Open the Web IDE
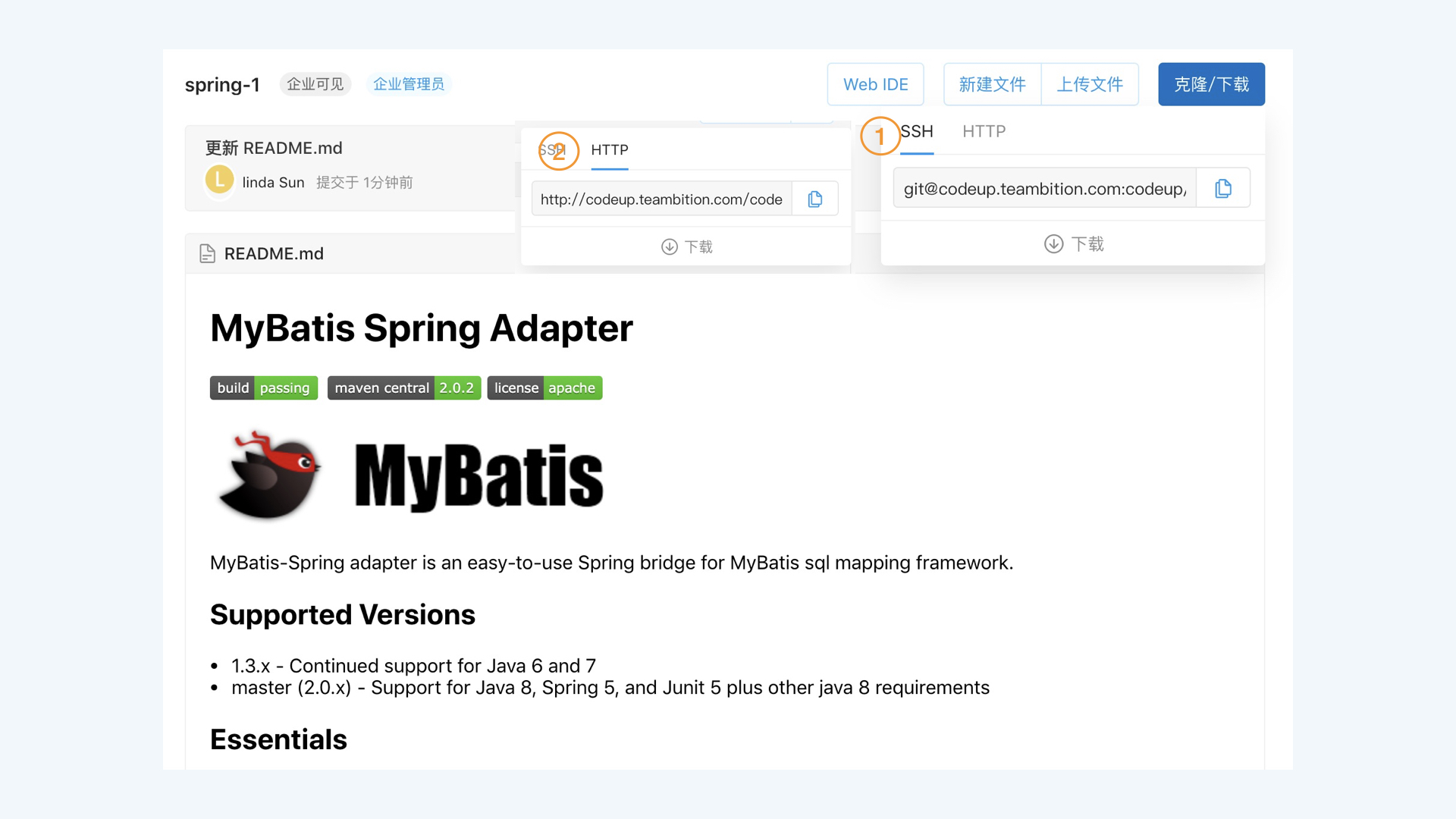This screenshot has height=819, width=1456. 875,84
